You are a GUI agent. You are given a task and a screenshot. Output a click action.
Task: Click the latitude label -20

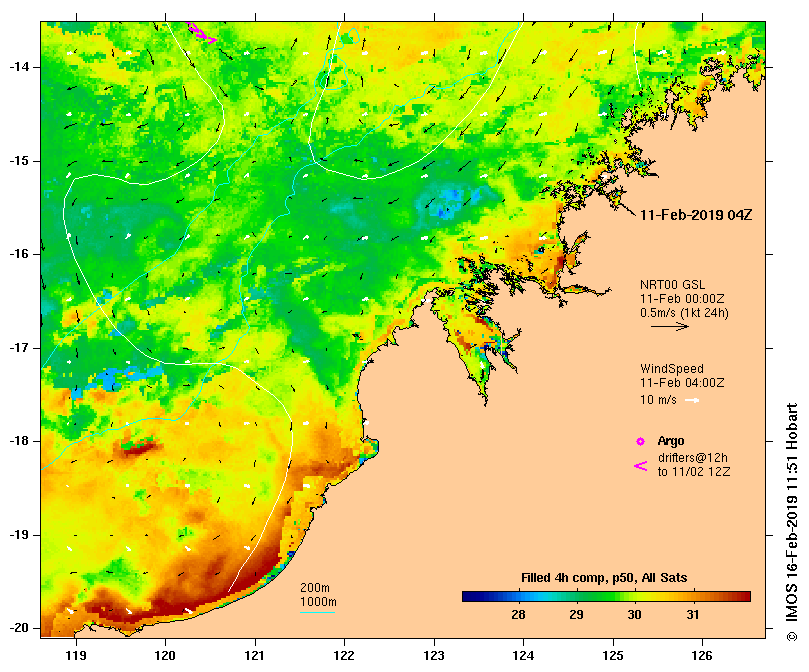(19, 628)
